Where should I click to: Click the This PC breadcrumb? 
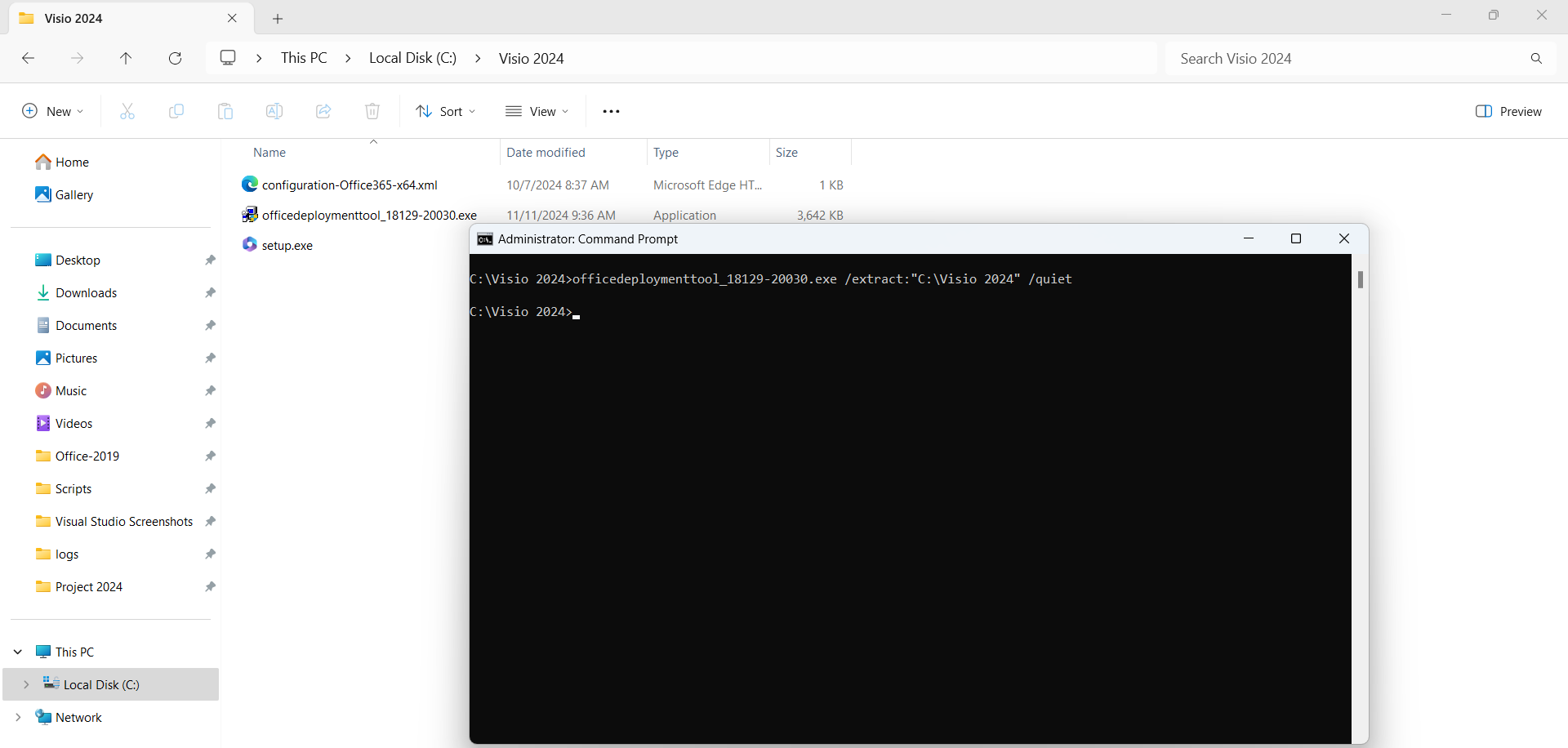[x=304, y=58]
